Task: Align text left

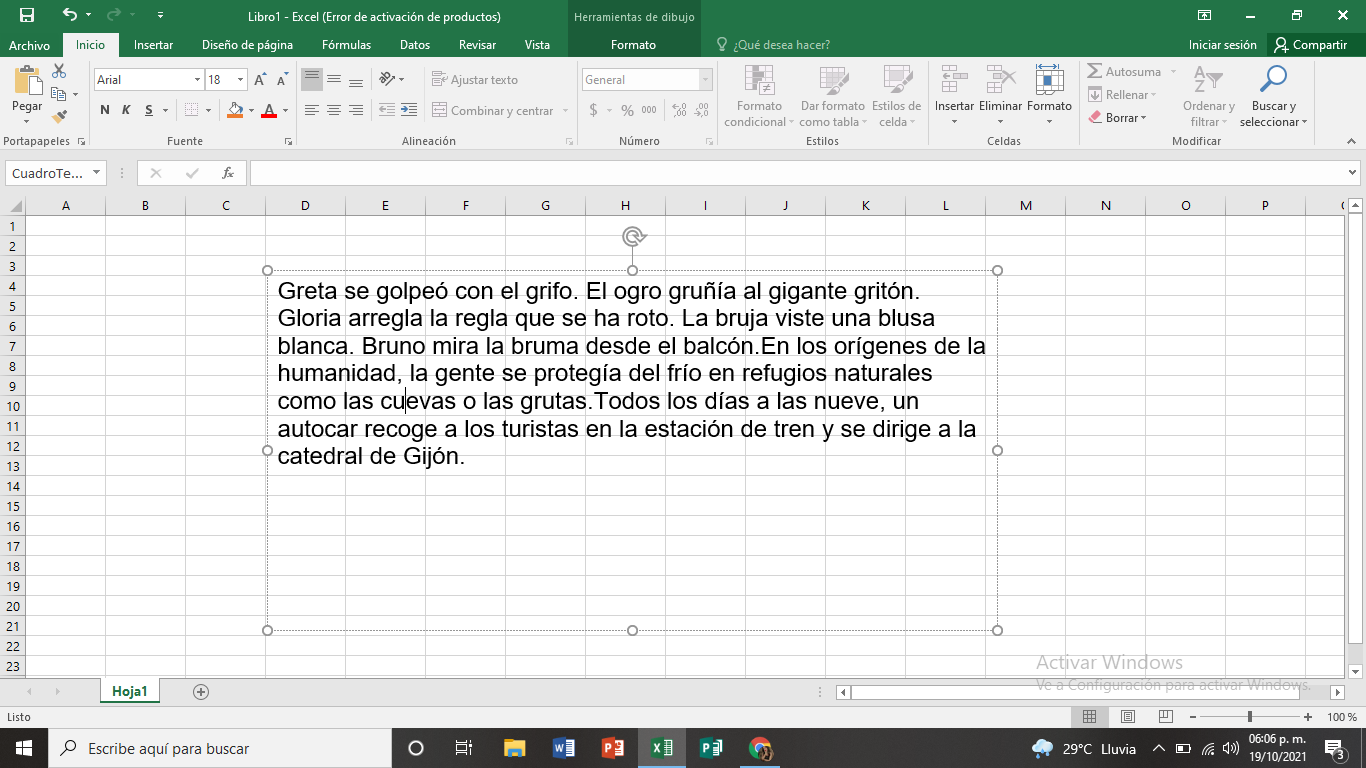Action: [x=312, y=110]
